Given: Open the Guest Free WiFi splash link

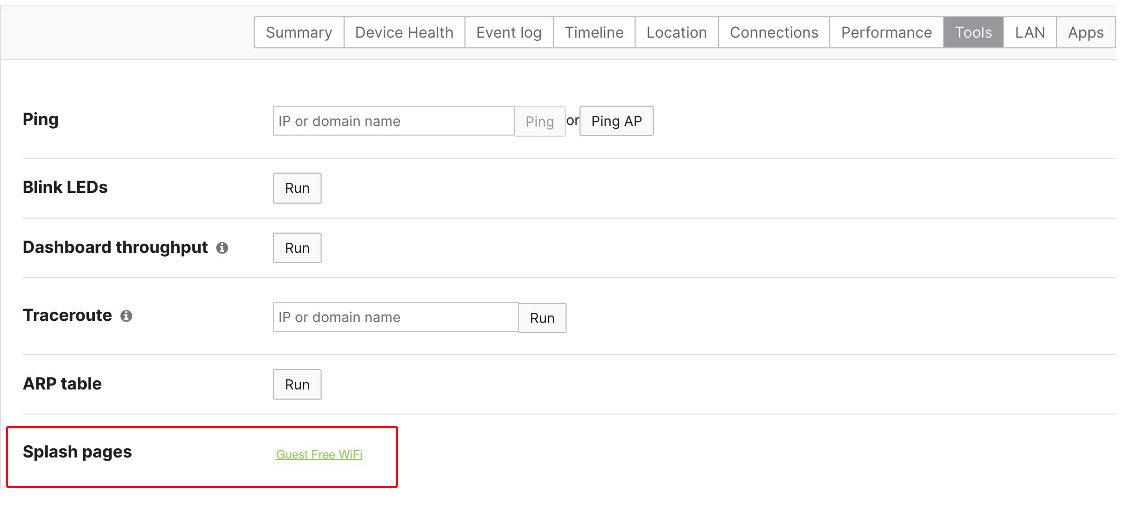Looking at the screenshot, I should (319, 454).
